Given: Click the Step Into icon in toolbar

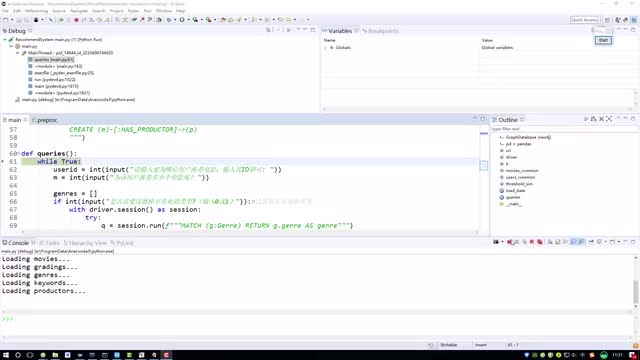Looking at the screenshot, I should (x=91, y=20).
